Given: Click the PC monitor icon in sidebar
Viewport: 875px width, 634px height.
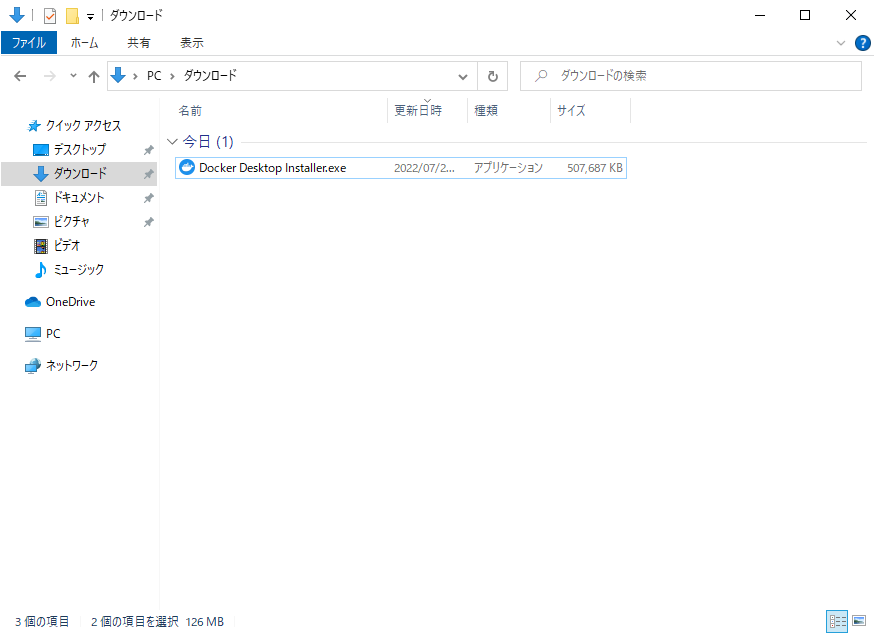Looking at the screenshot, I should click(33, 334).
